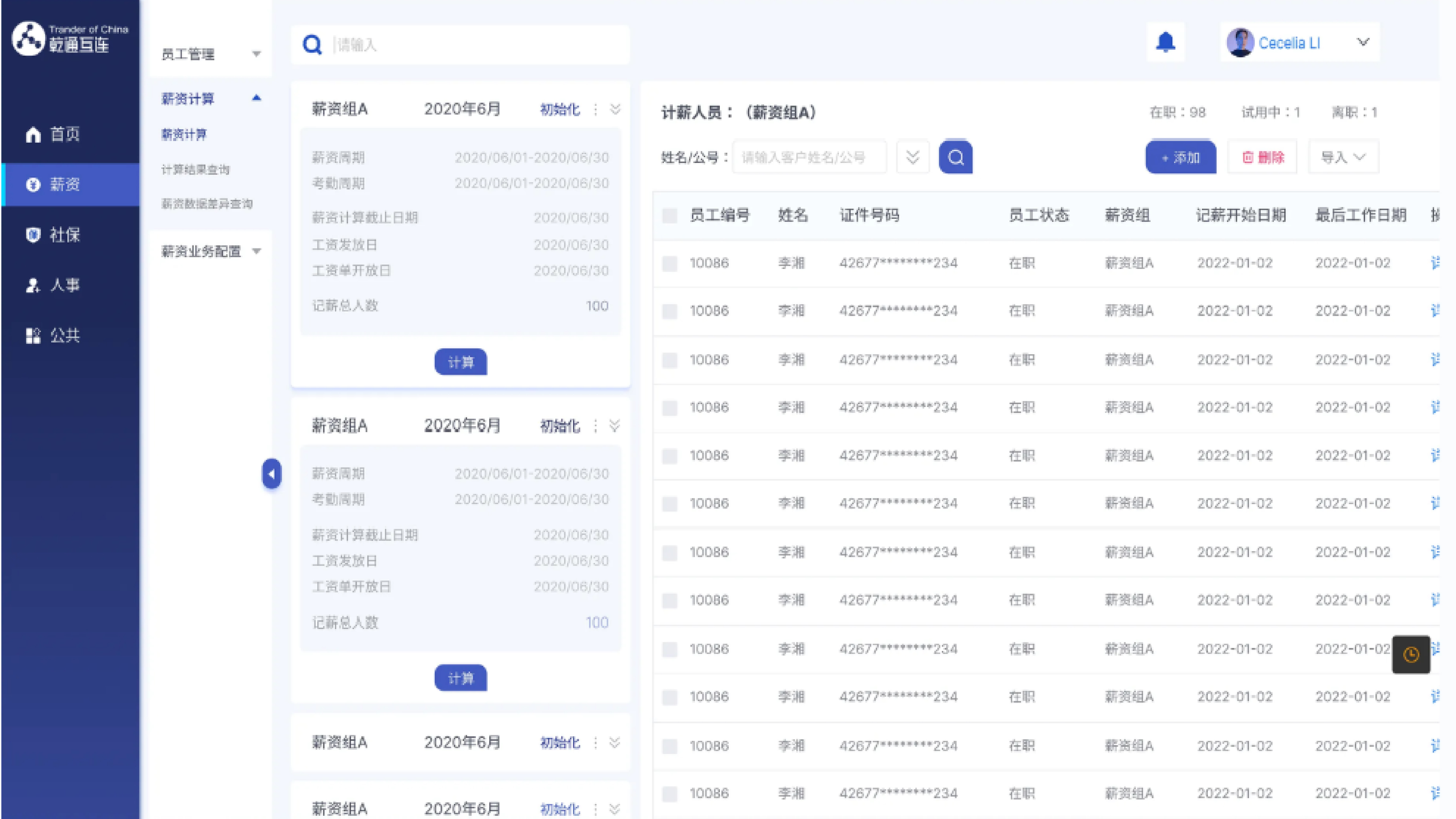This screenshot has height=819, width=1456.
Task: Toggle the select-all checkbox in table header
Action: tap(670, 215)
